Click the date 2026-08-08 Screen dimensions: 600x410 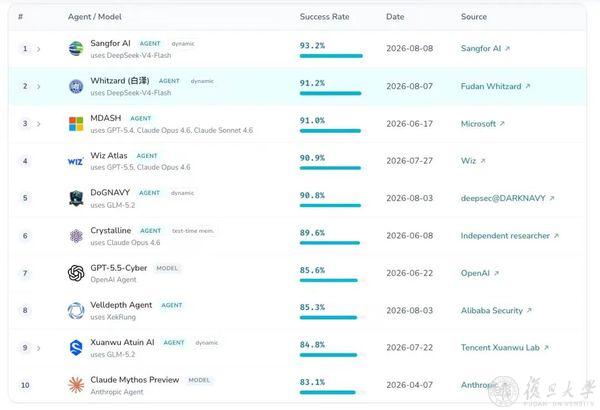coord(409,49)
